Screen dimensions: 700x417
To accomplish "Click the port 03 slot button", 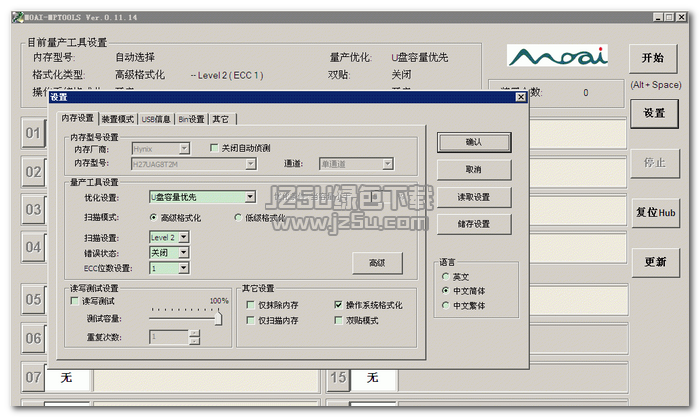I will [33, 209].
